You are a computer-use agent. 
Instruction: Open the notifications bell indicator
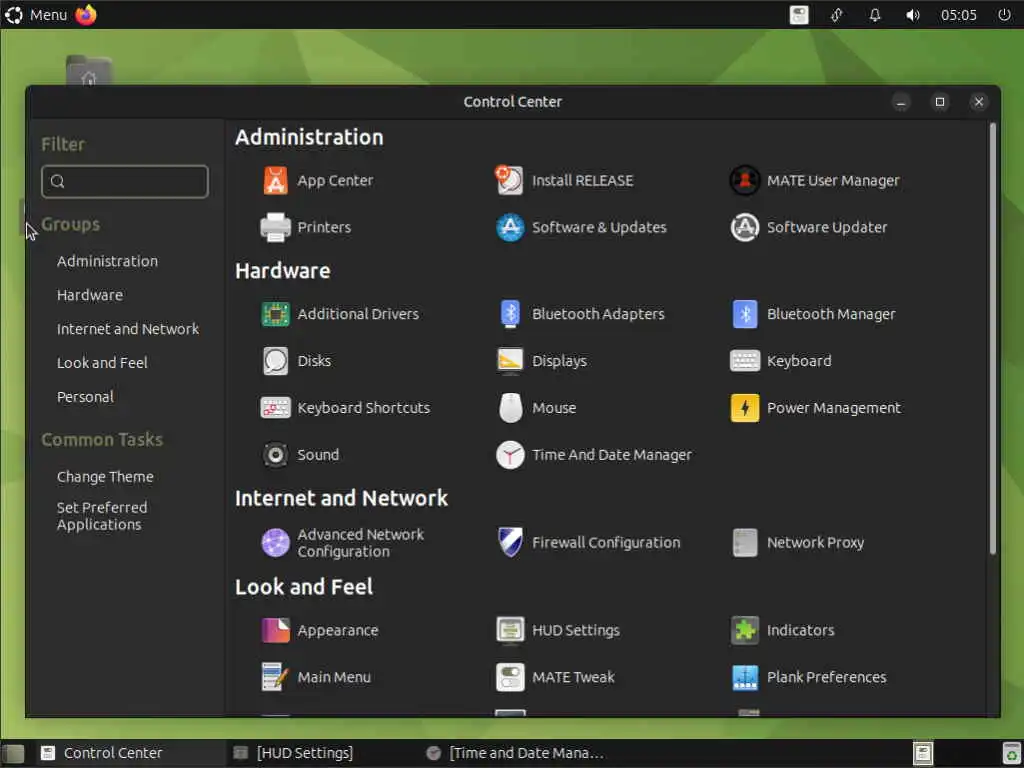[874, 14]
